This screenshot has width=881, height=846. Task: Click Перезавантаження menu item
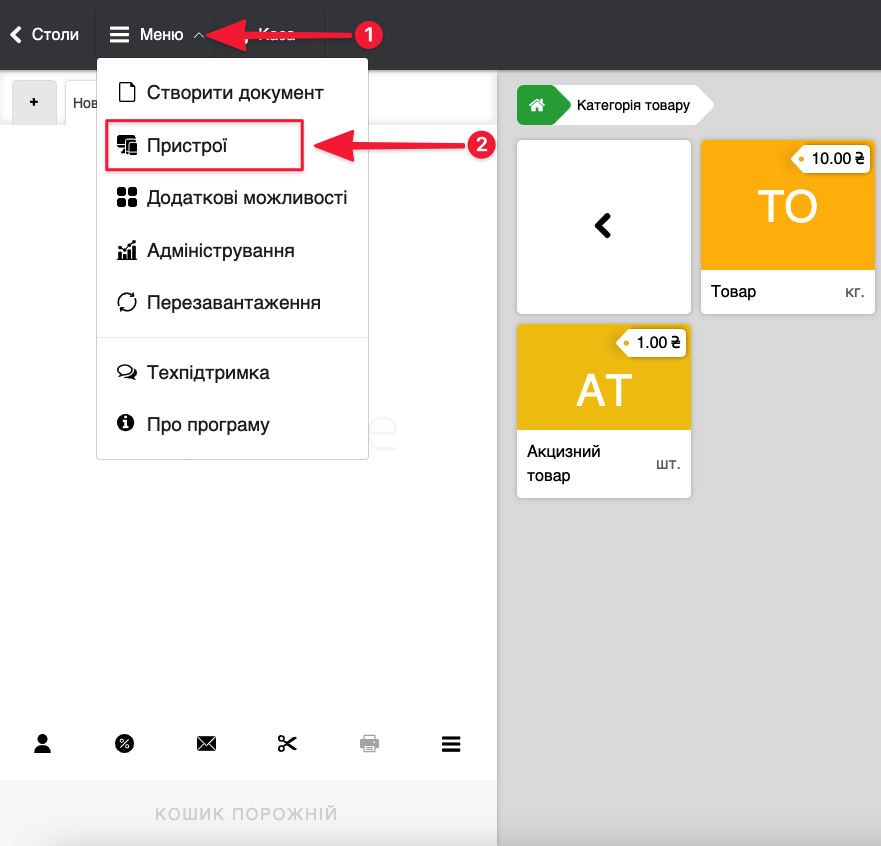tap(233, 302)
